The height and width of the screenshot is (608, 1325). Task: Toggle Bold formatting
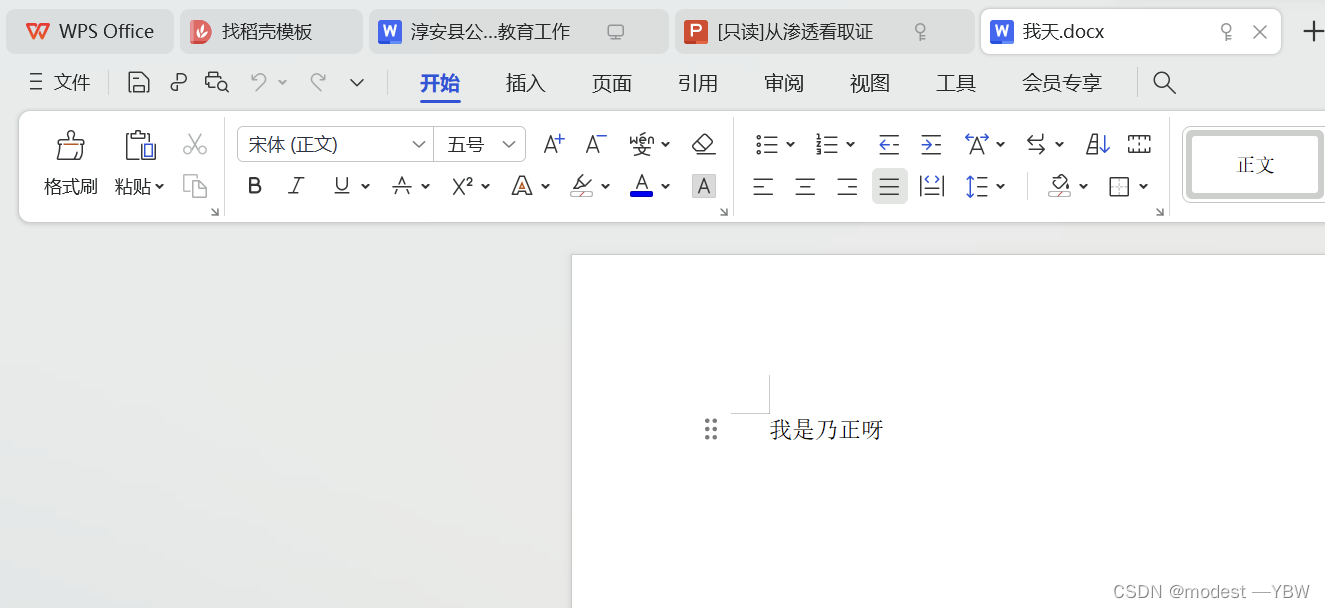(x=255, y=186)
